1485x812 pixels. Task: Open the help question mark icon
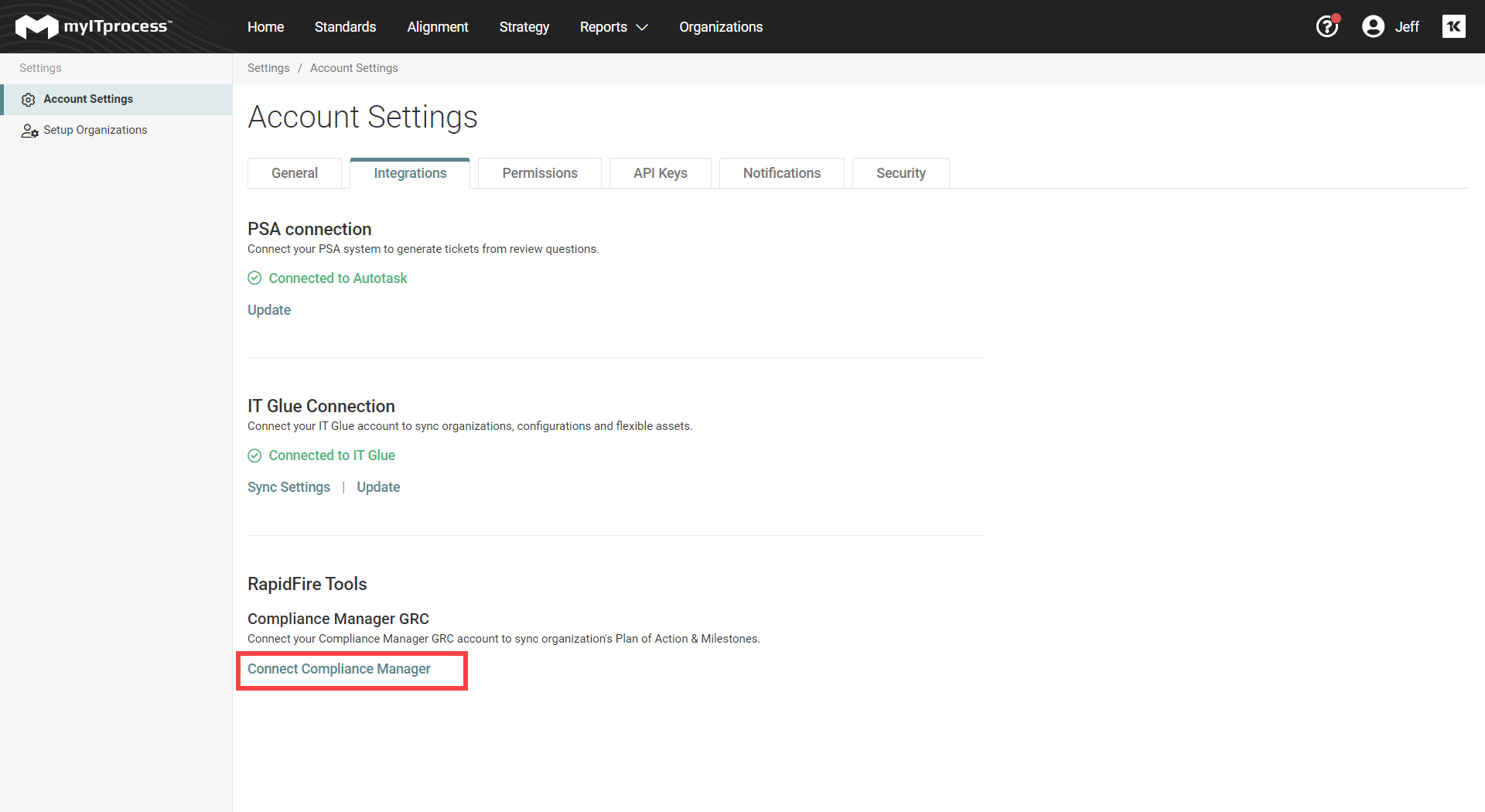pos(1327,26)
